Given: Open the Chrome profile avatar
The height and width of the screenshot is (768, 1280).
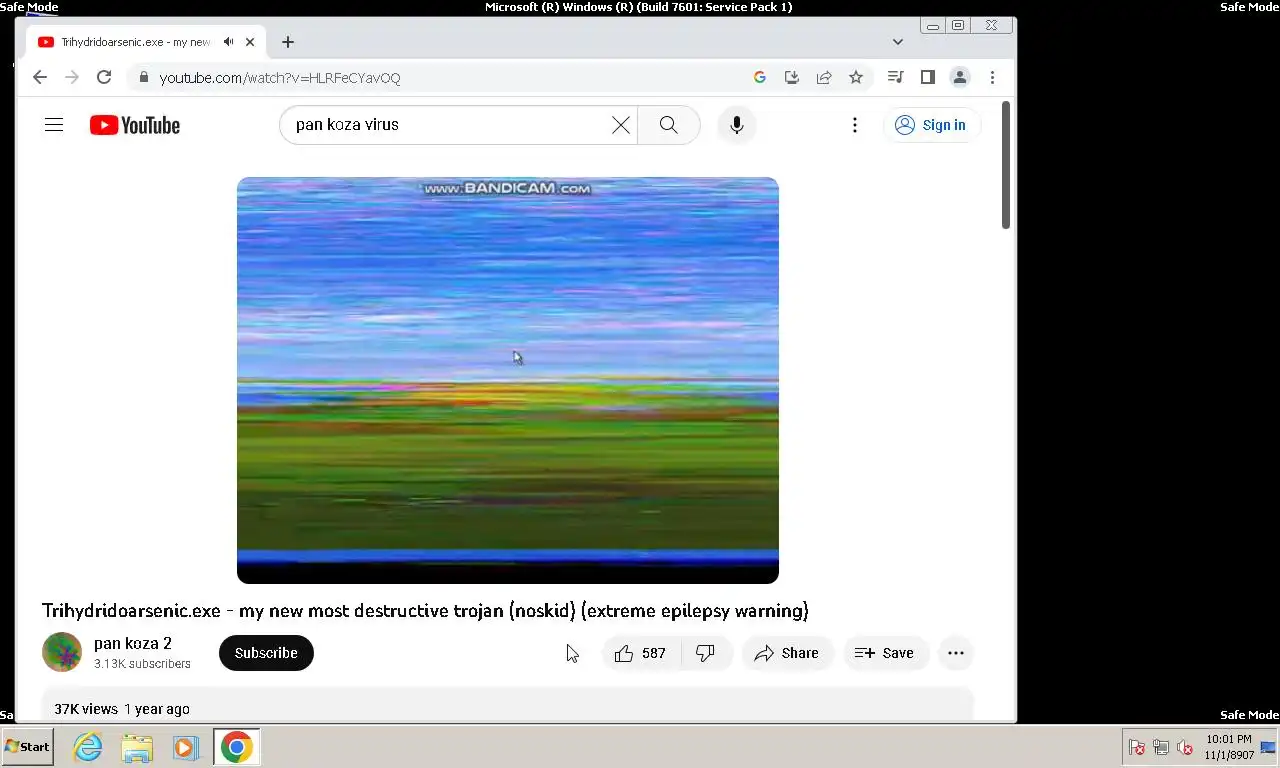Looking at the screenshot, I should (x=960, y=77).
